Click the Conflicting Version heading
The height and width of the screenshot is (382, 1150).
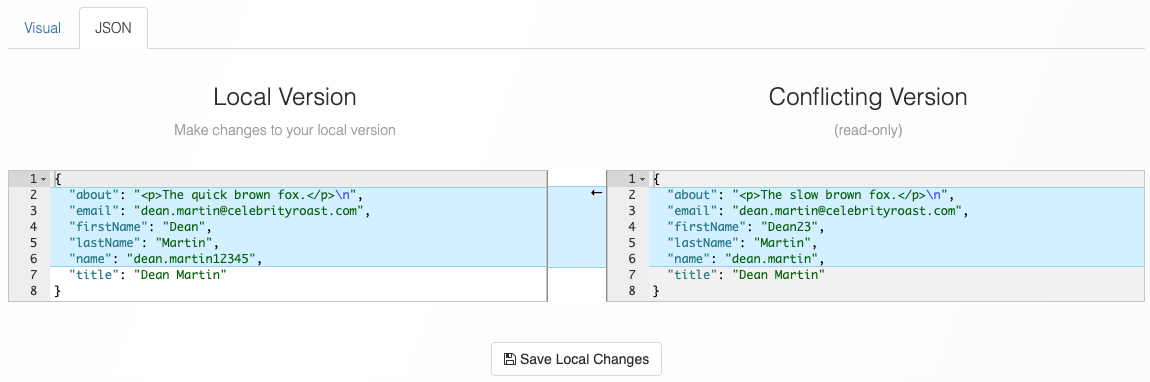tap(868, 97)
